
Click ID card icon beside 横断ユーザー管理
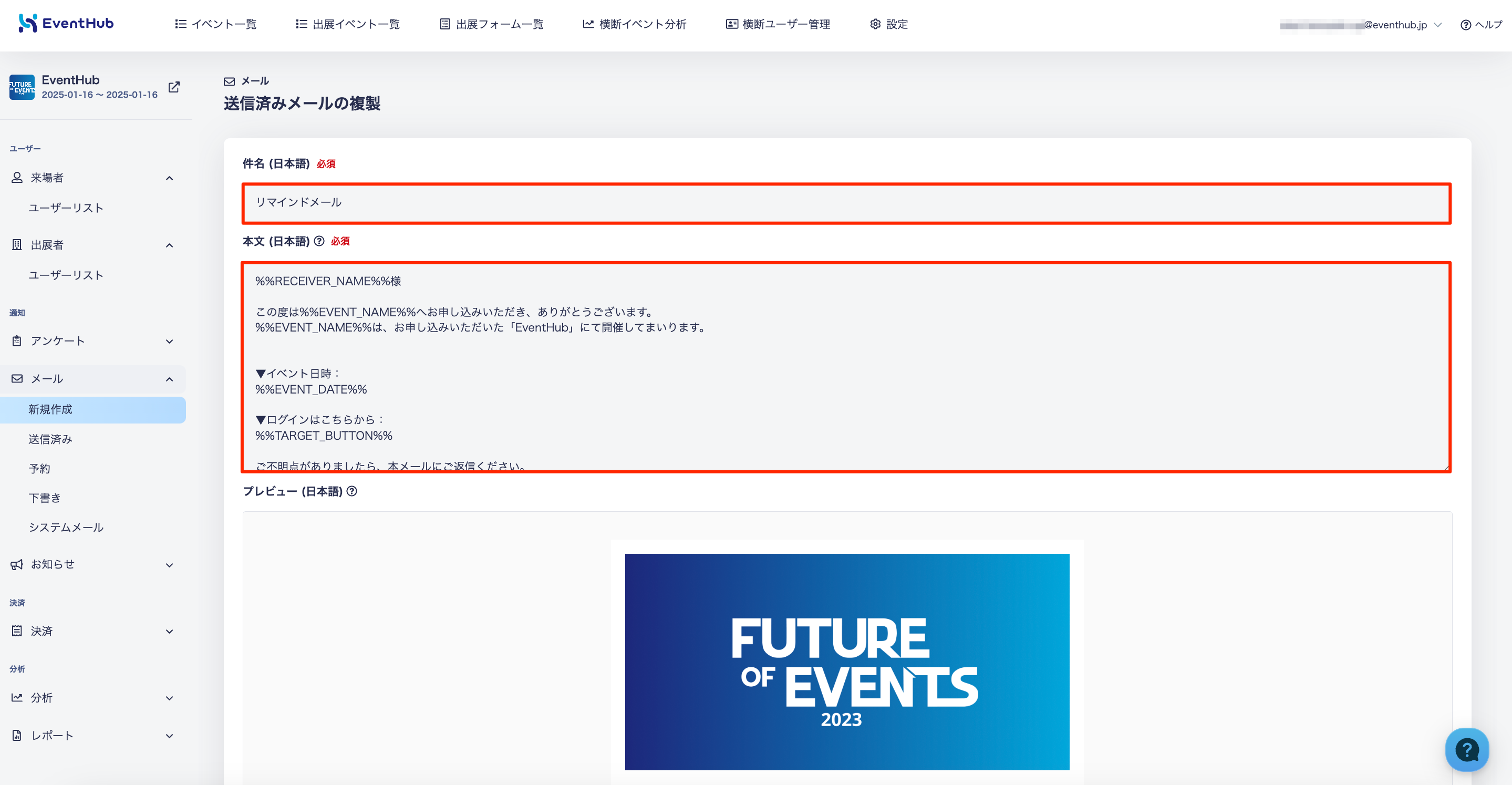[x=732, y=24]
